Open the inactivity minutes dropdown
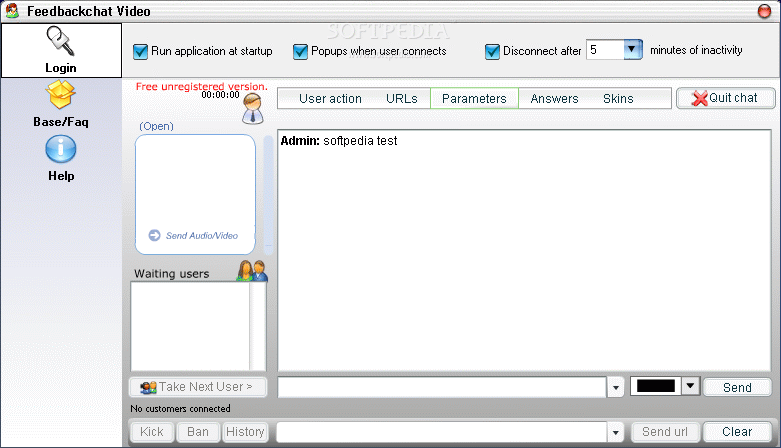This screenshot has width=781, height=448. coord(633,49)
